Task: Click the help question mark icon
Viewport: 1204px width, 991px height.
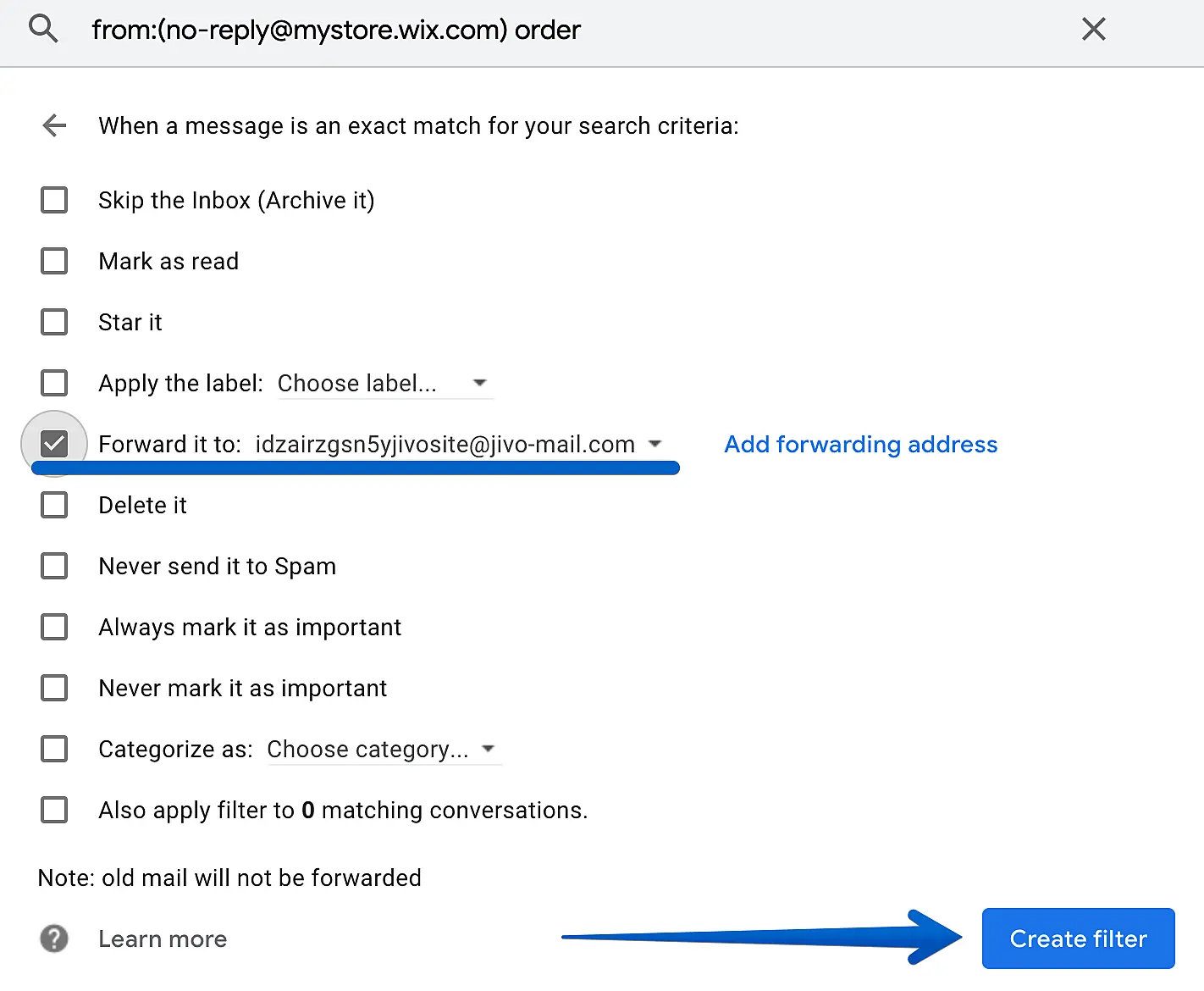Action: point(54,938)
